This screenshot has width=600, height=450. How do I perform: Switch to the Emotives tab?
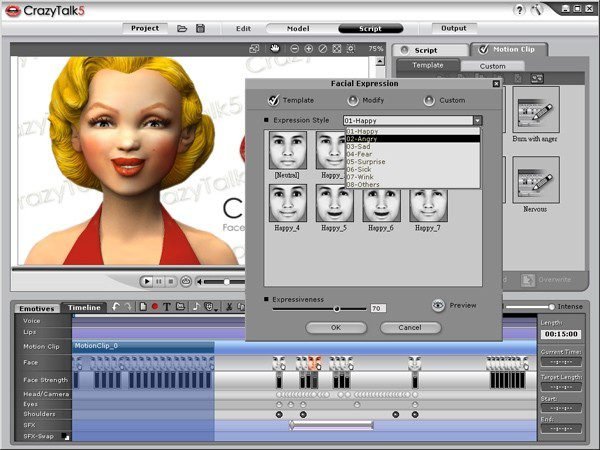coord(37,308)
